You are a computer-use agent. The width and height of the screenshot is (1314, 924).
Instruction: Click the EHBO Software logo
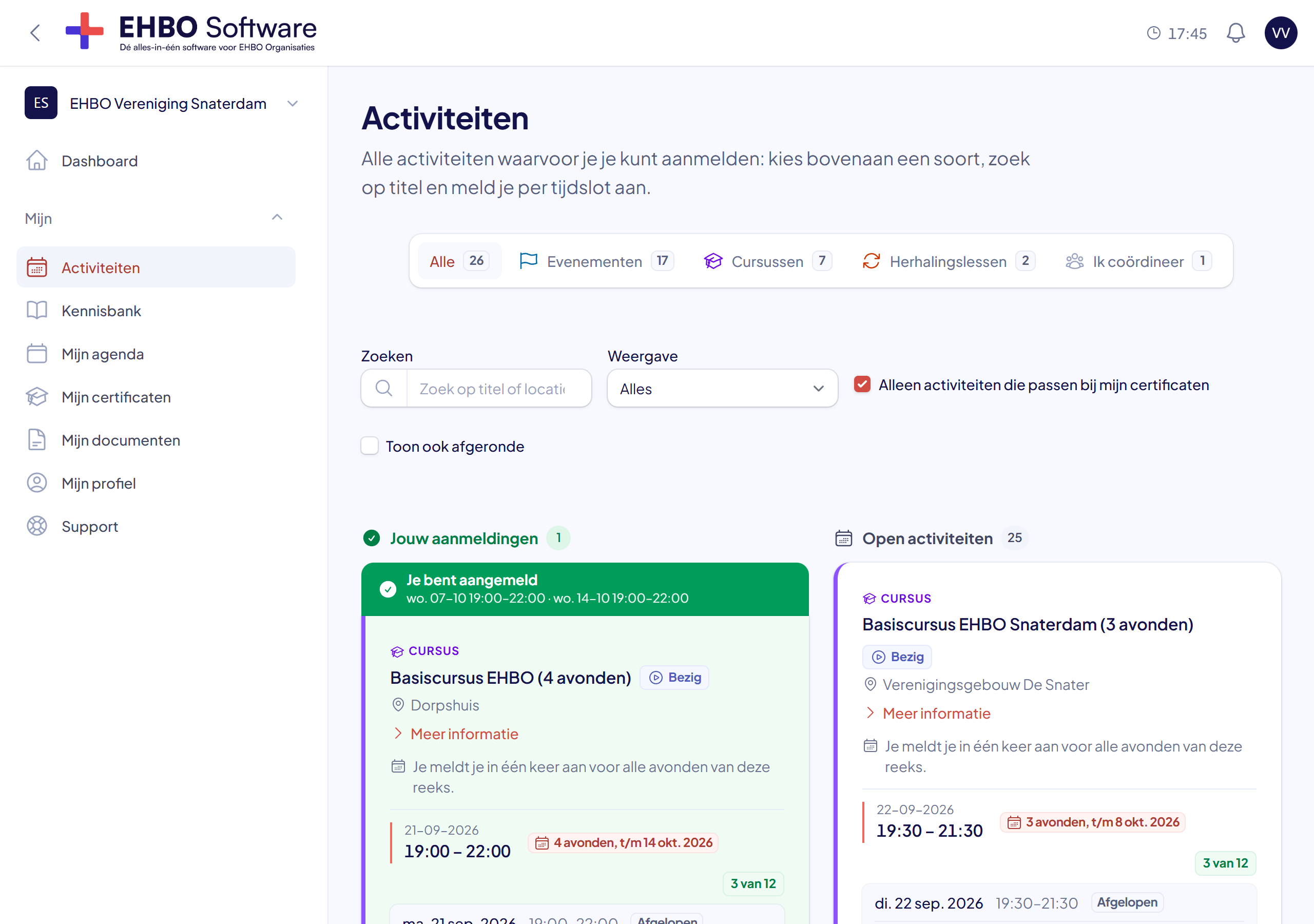tap(190, 33)
